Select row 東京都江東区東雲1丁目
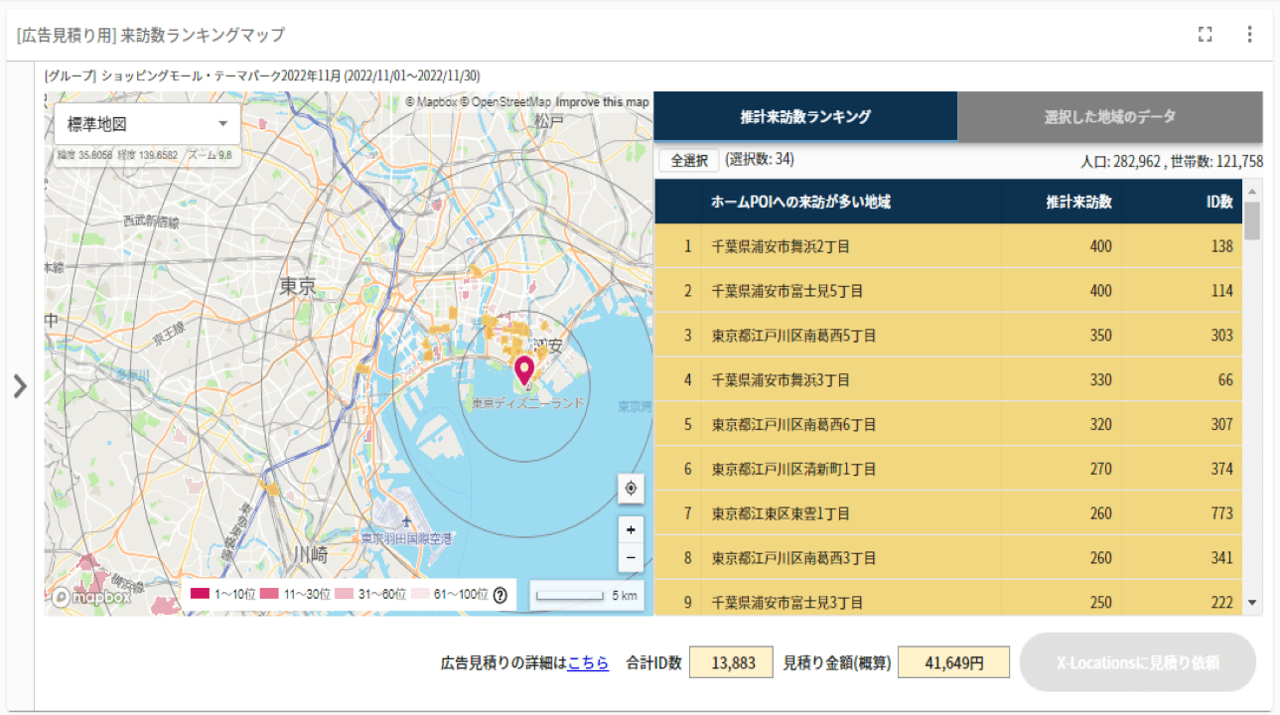1280x715 pixels. tap(948, 513)
